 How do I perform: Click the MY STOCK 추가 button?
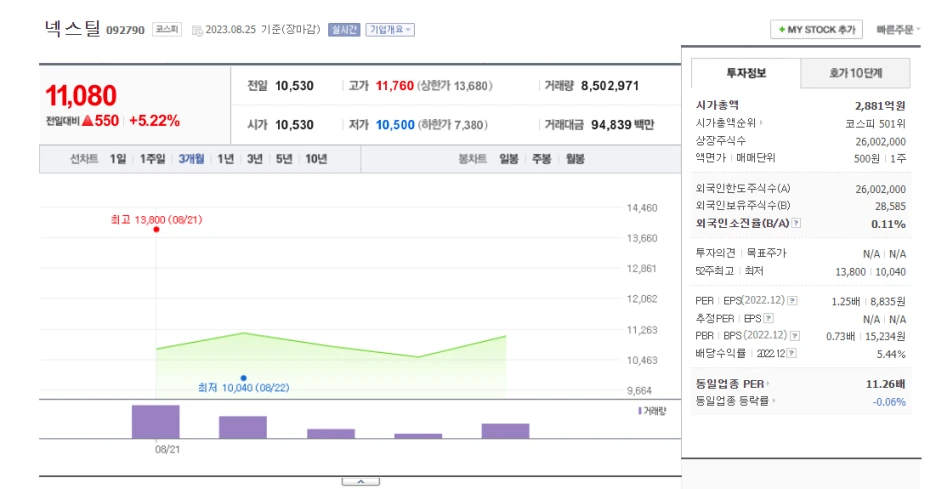pyautogui.click(x=816, y=29)
